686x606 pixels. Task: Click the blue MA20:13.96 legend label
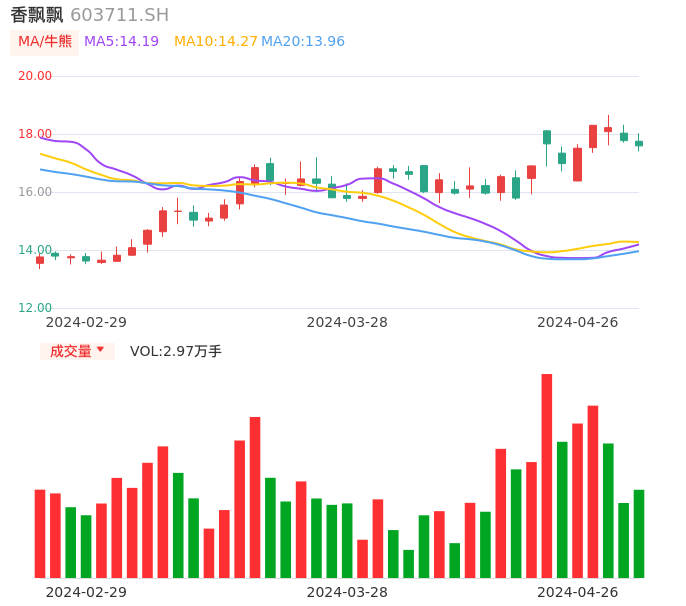point(302,42)
